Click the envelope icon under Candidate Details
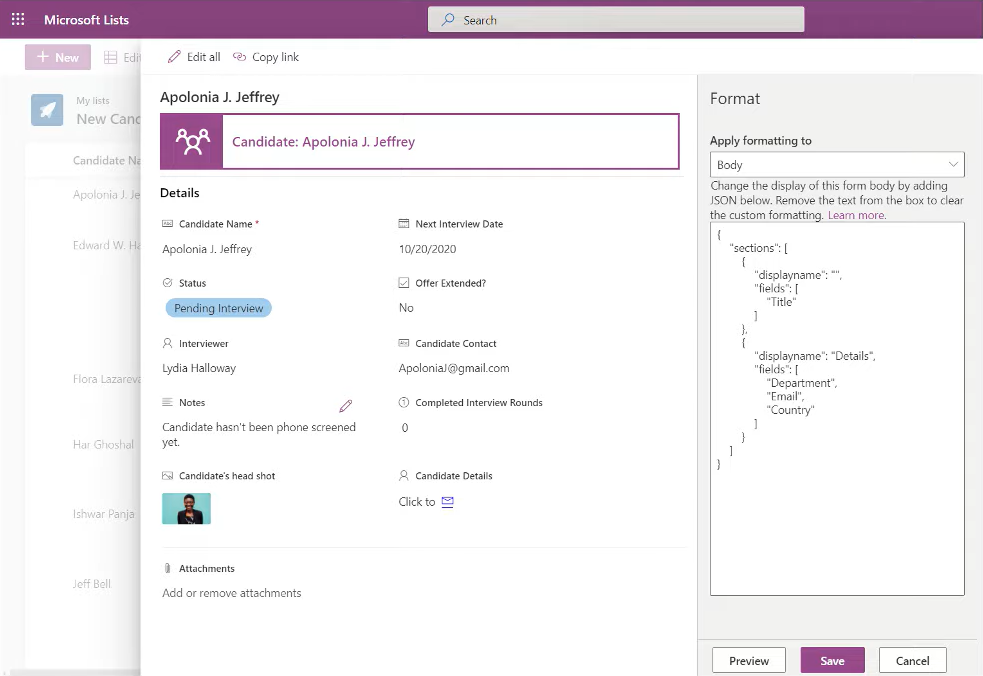 click(447, 502)
